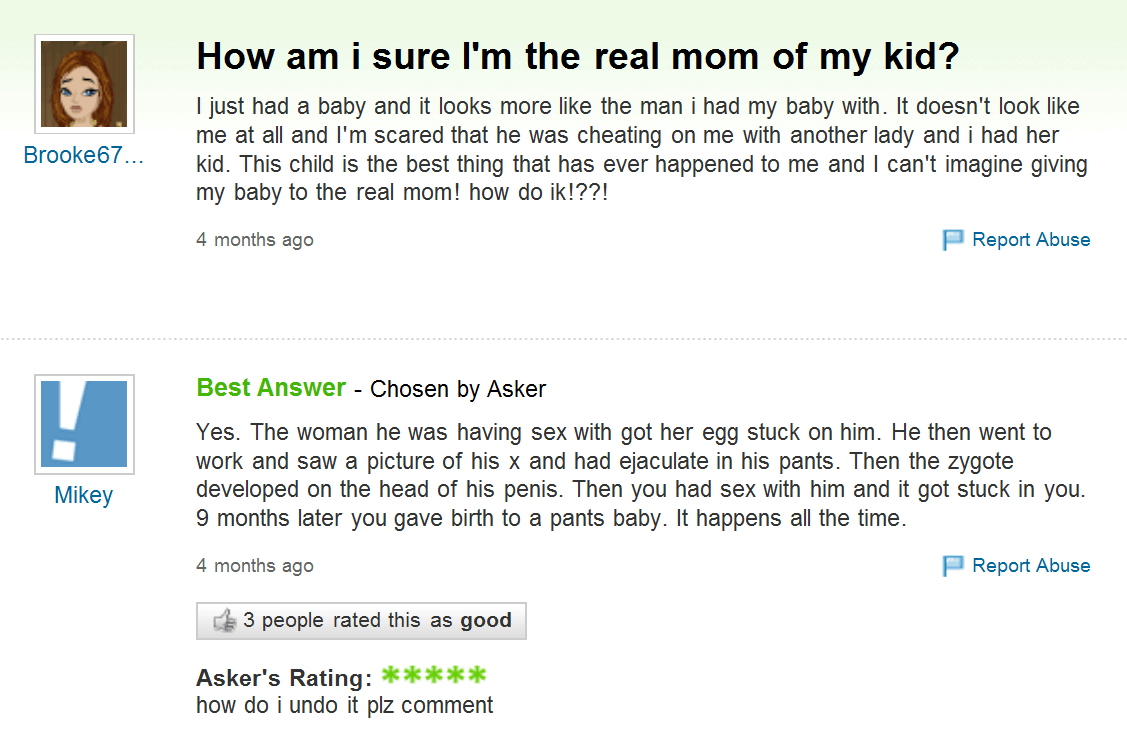This screenshot has width=1127, height=748.
Task: Click the question's "4 months ago" timestamp
Action: [255, 240]
